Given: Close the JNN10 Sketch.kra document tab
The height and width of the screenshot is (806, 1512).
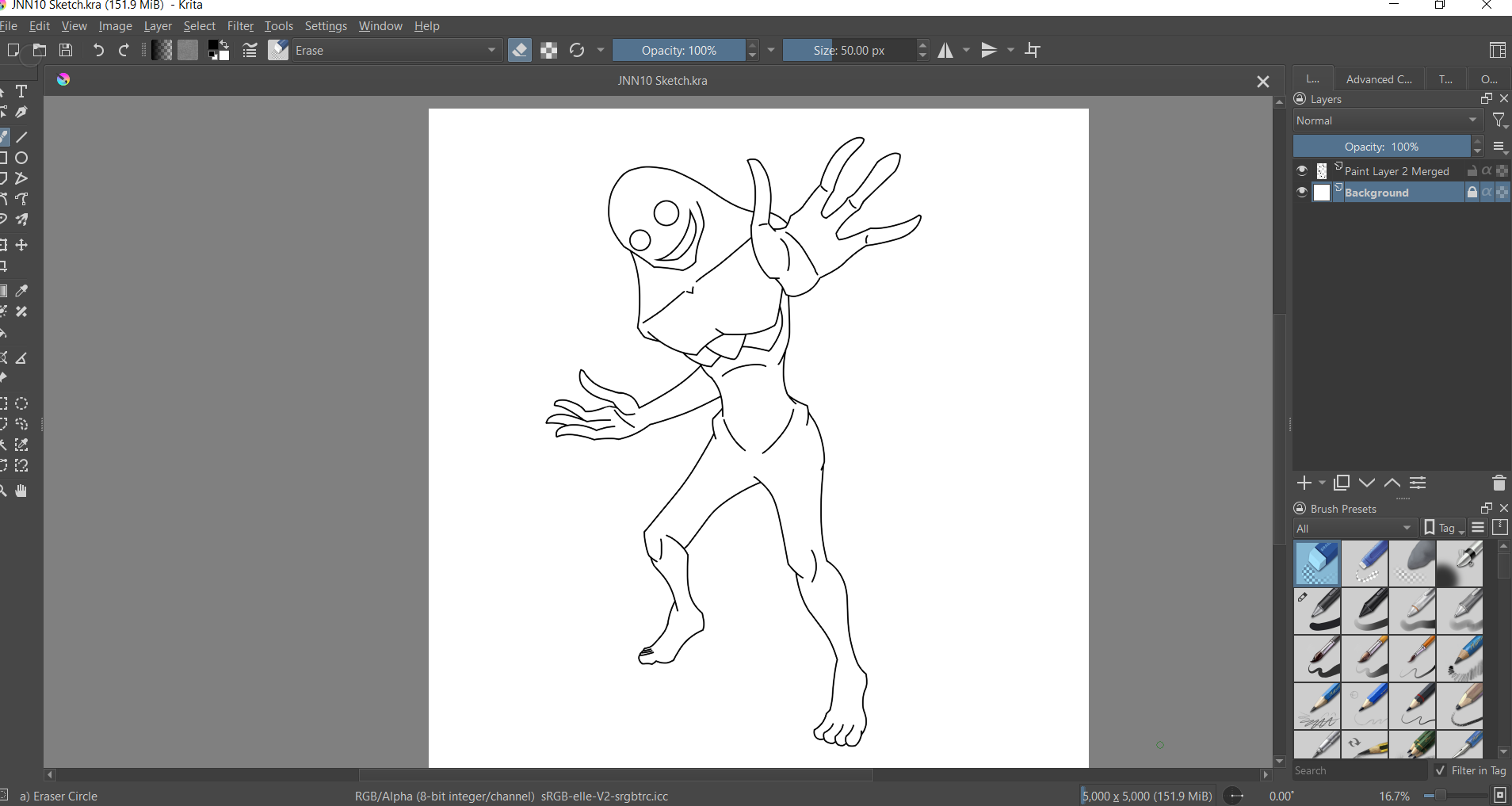Looking at the screenshot, I should pos(1263,82).
